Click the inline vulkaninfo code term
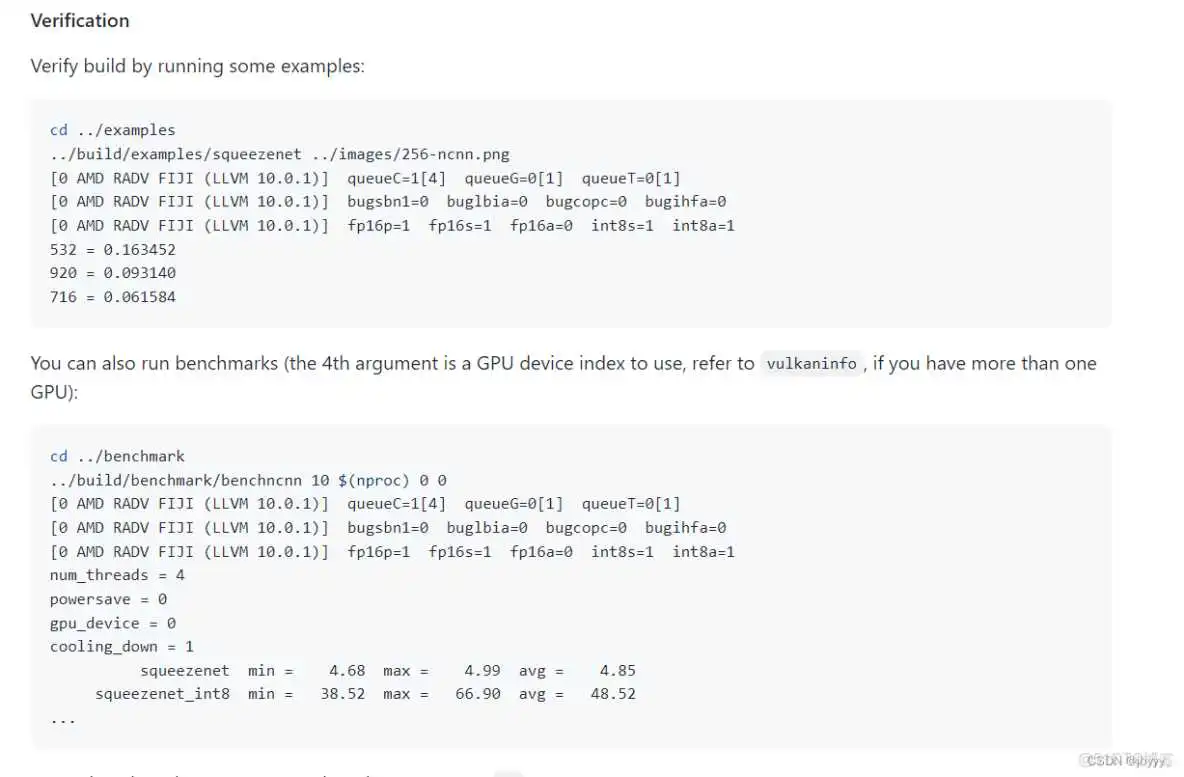The image size is (1184, 777). (811, 364)
